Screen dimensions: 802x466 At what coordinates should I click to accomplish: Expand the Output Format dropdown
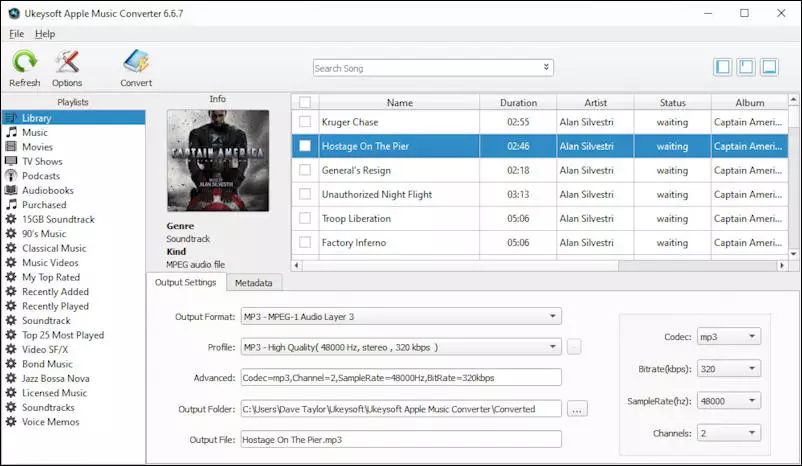[x=400, y=317]
